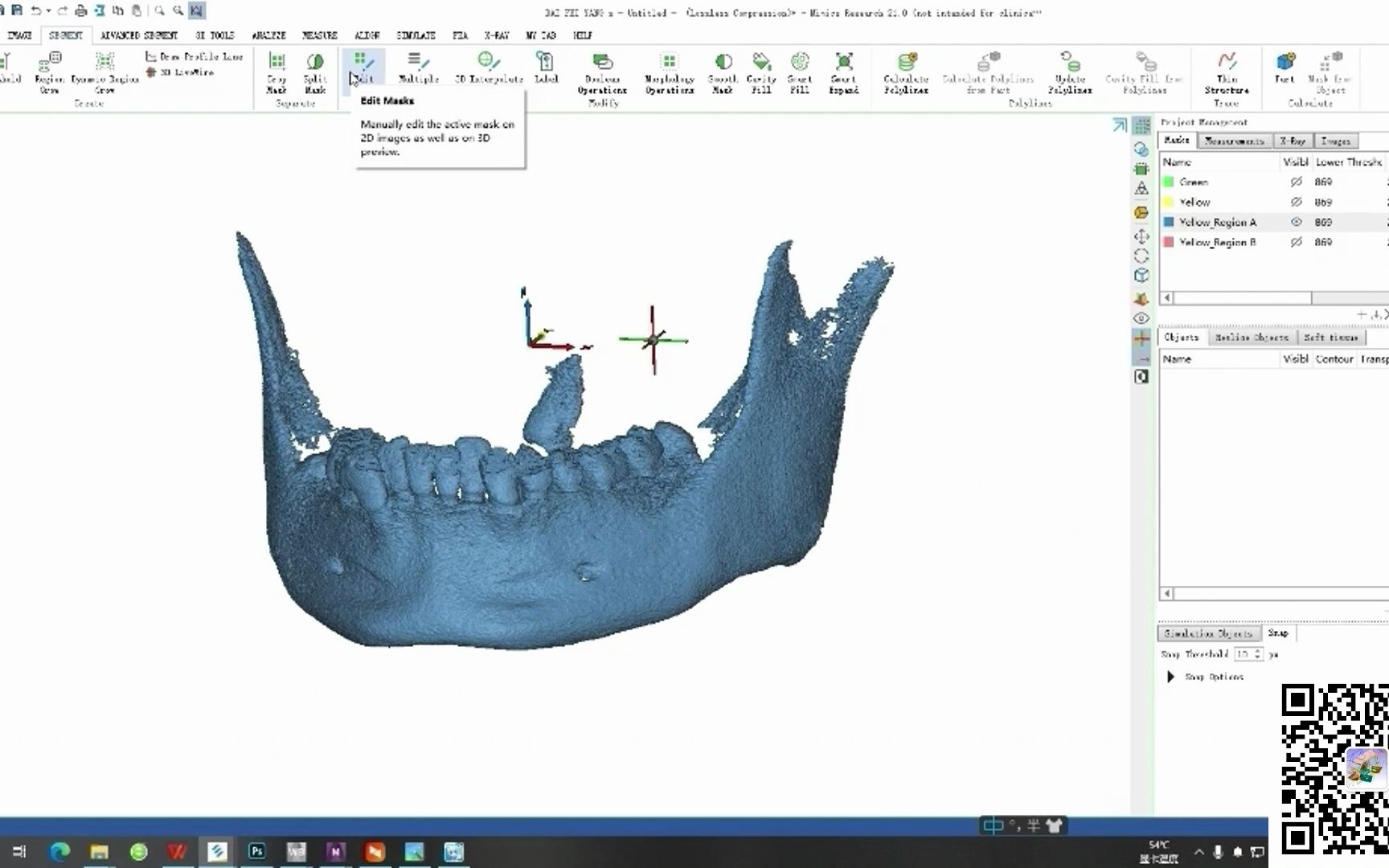Open Morphology Operations
The width and height of the screenshot is (1389, 868).
[669, 72]
